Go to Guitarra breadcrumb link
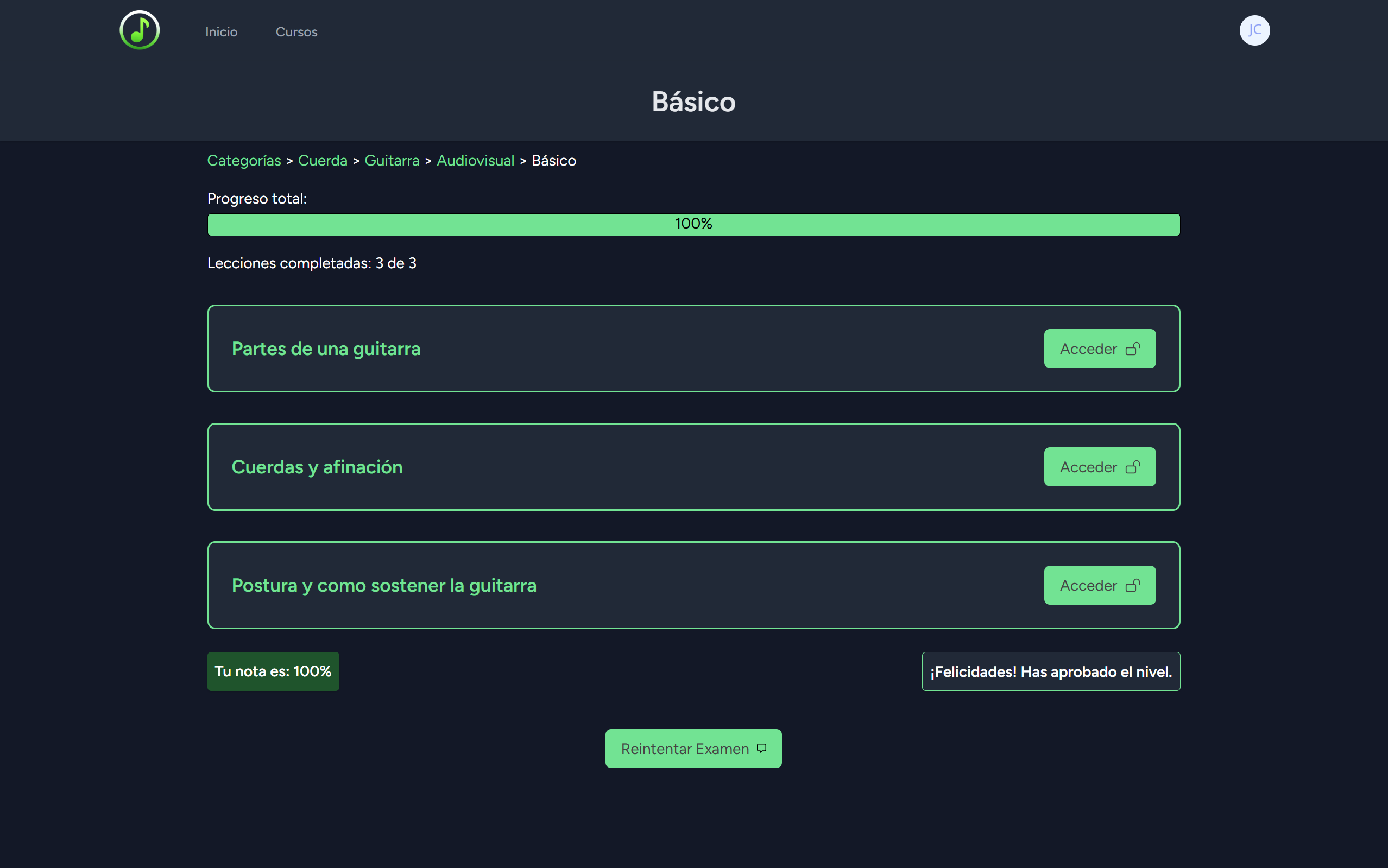The image size is (1388, 868). (392, 161)
